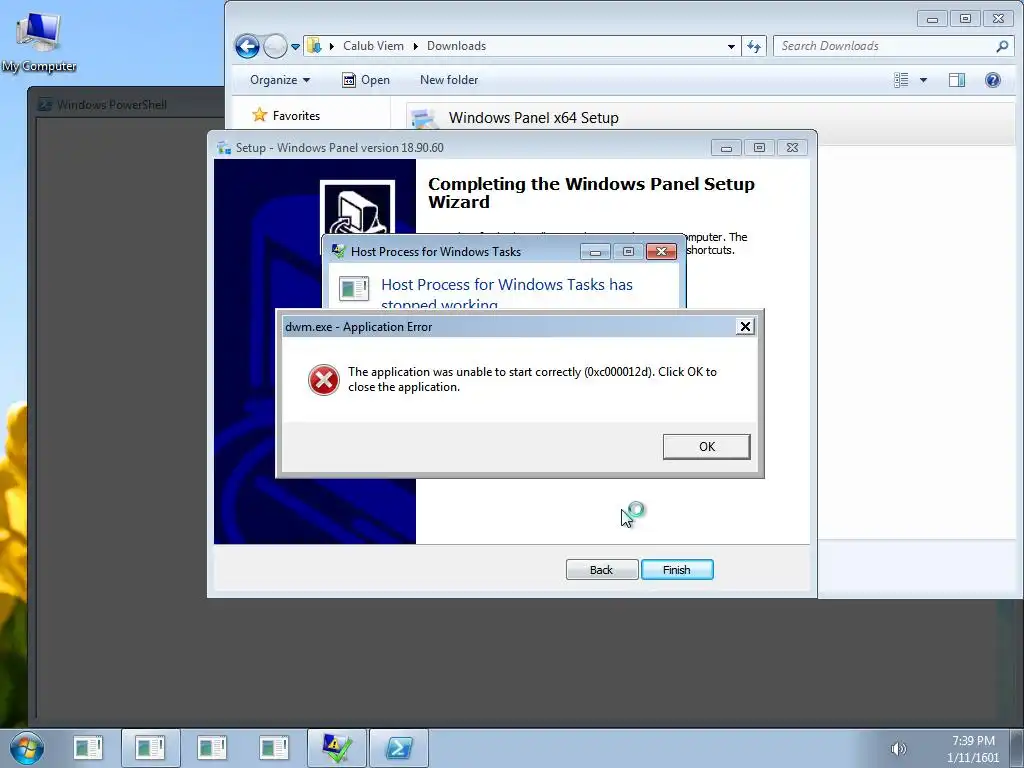Click the fourth program icon in the taskbar
Viewport: 1024px width, 768px height.
274,748
